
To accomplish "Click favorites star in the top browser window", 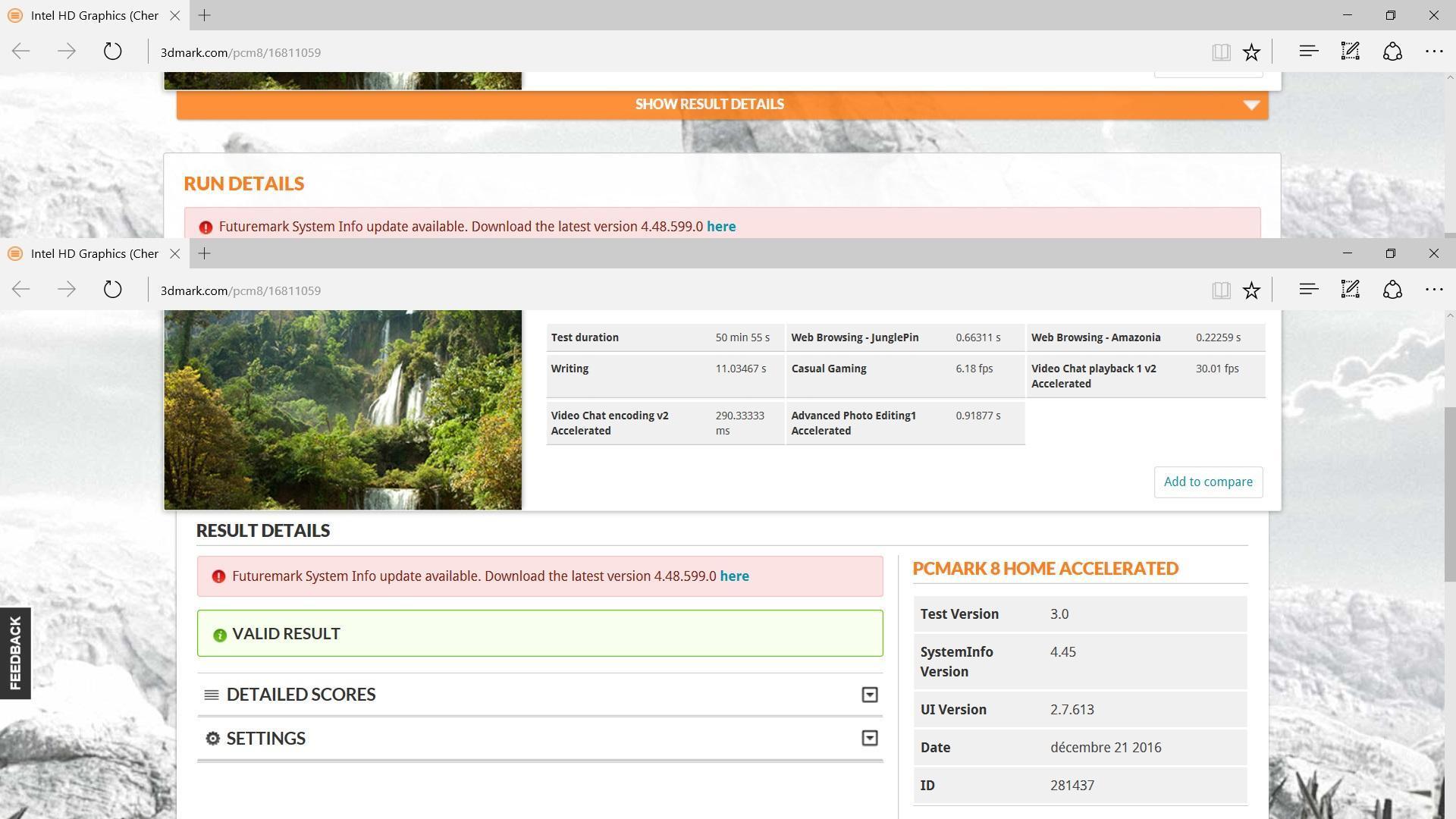I will click(x=1251, y=52).
